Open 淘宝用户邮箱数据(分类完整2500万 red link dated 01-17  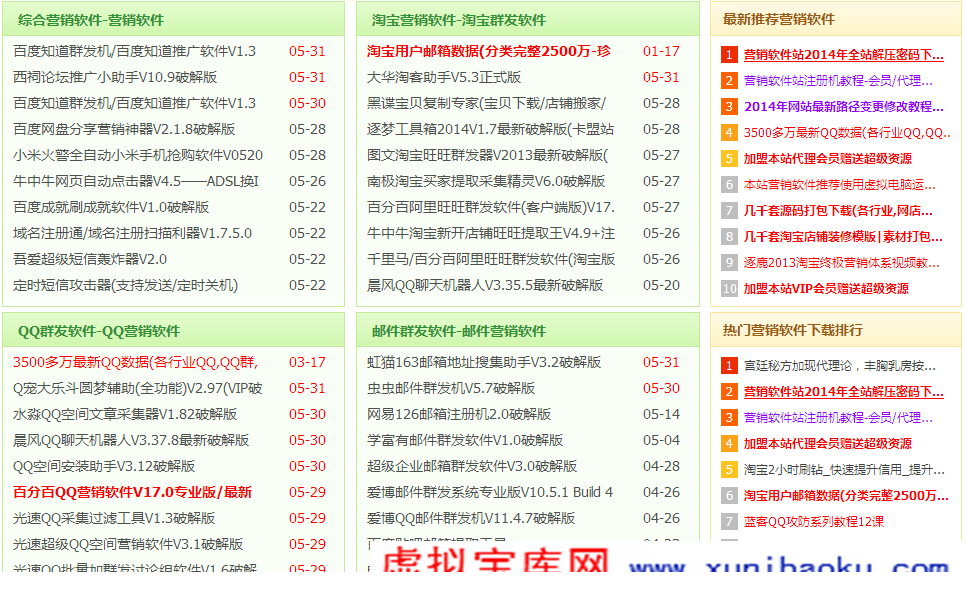tap(489, 51)
